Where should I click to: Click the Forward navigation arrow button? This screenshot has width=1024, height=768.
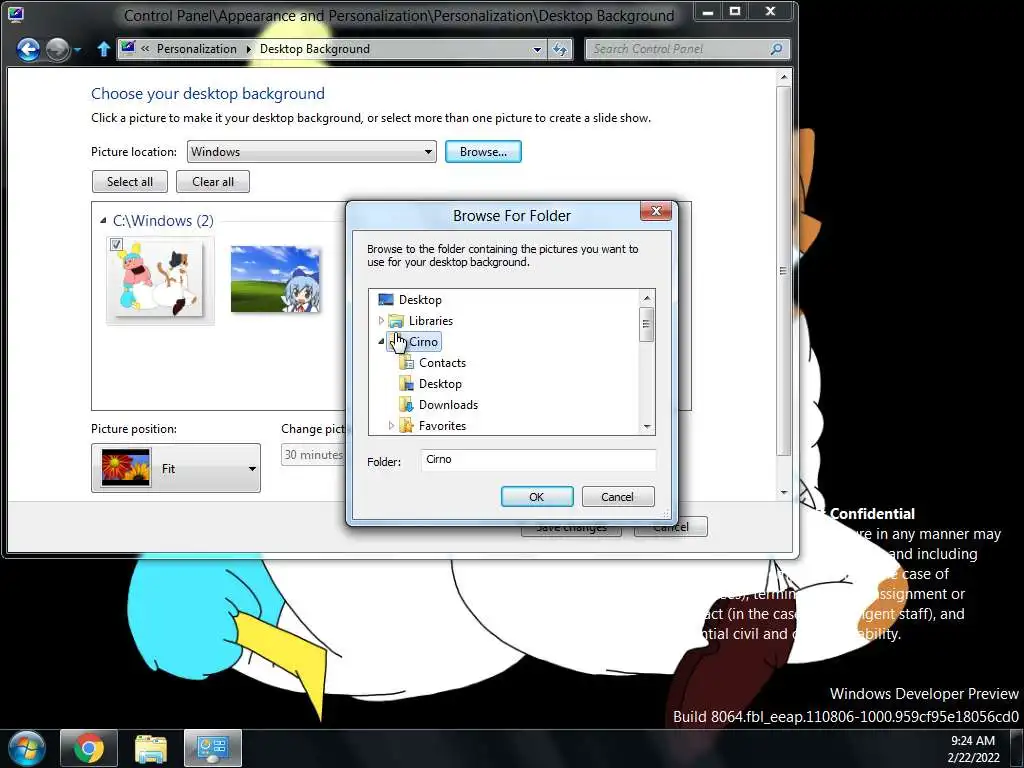click(57, 49)
